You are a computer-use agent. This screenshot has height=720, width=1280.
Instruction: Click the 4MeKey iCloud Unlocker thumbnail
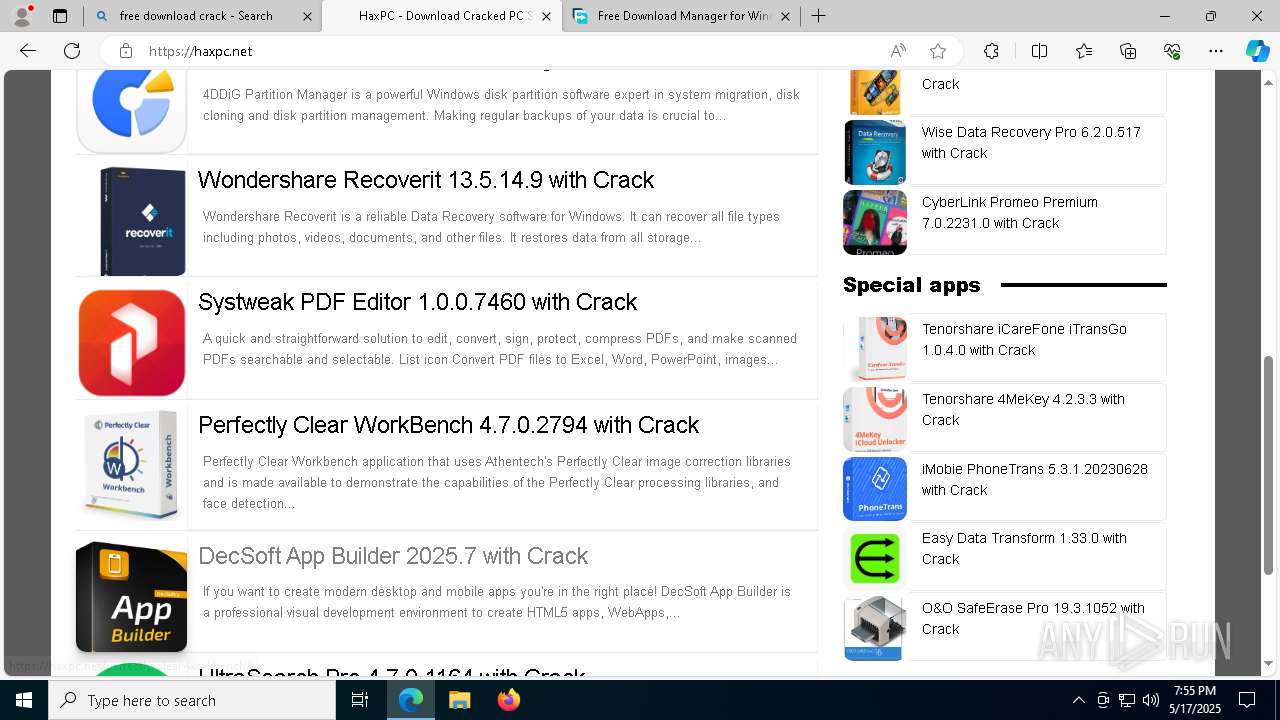[875, 419]
